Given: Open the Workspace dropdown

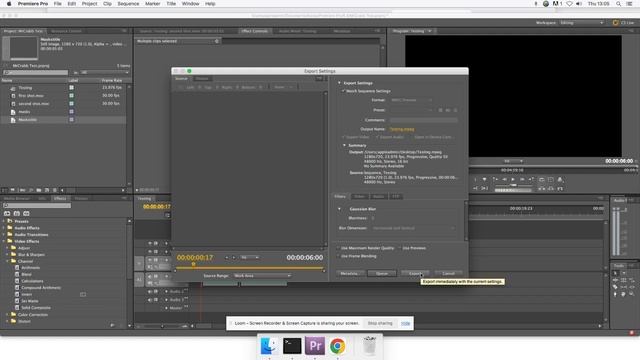Looking at the screenshot, I should click(582, 23).
